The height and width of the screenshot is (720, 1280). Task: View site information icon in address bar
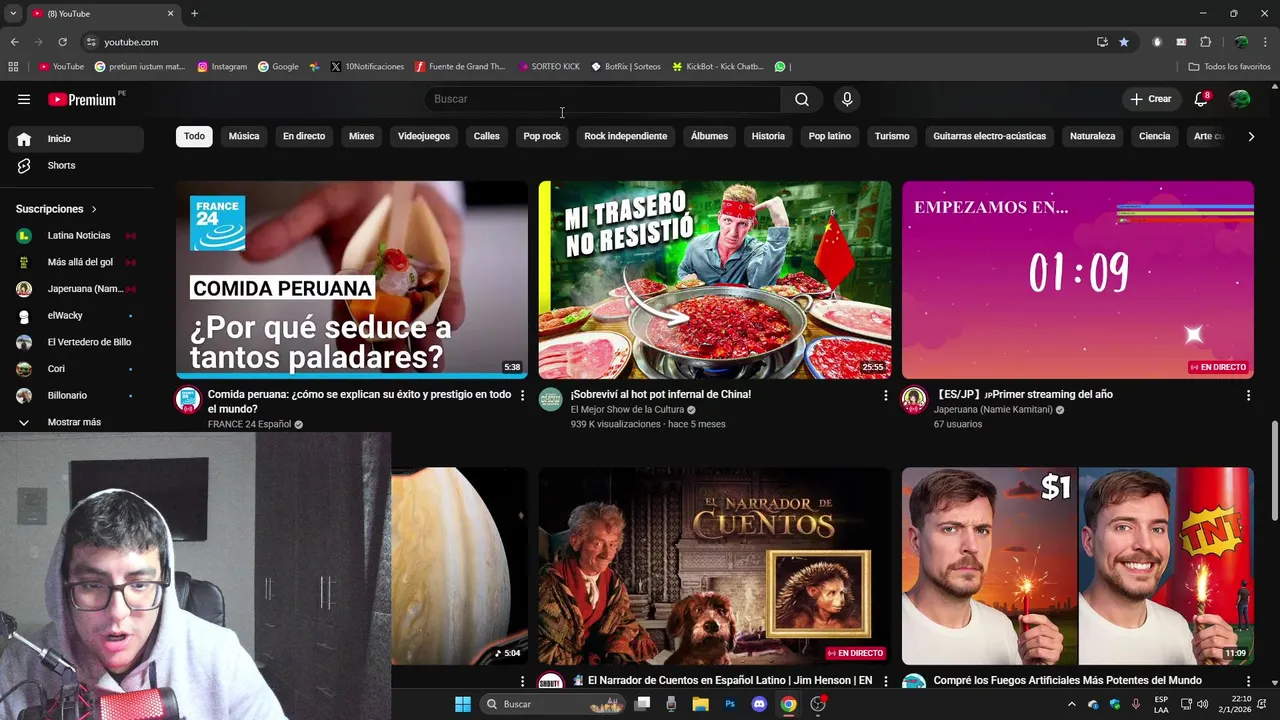click(x=91, y=42)
